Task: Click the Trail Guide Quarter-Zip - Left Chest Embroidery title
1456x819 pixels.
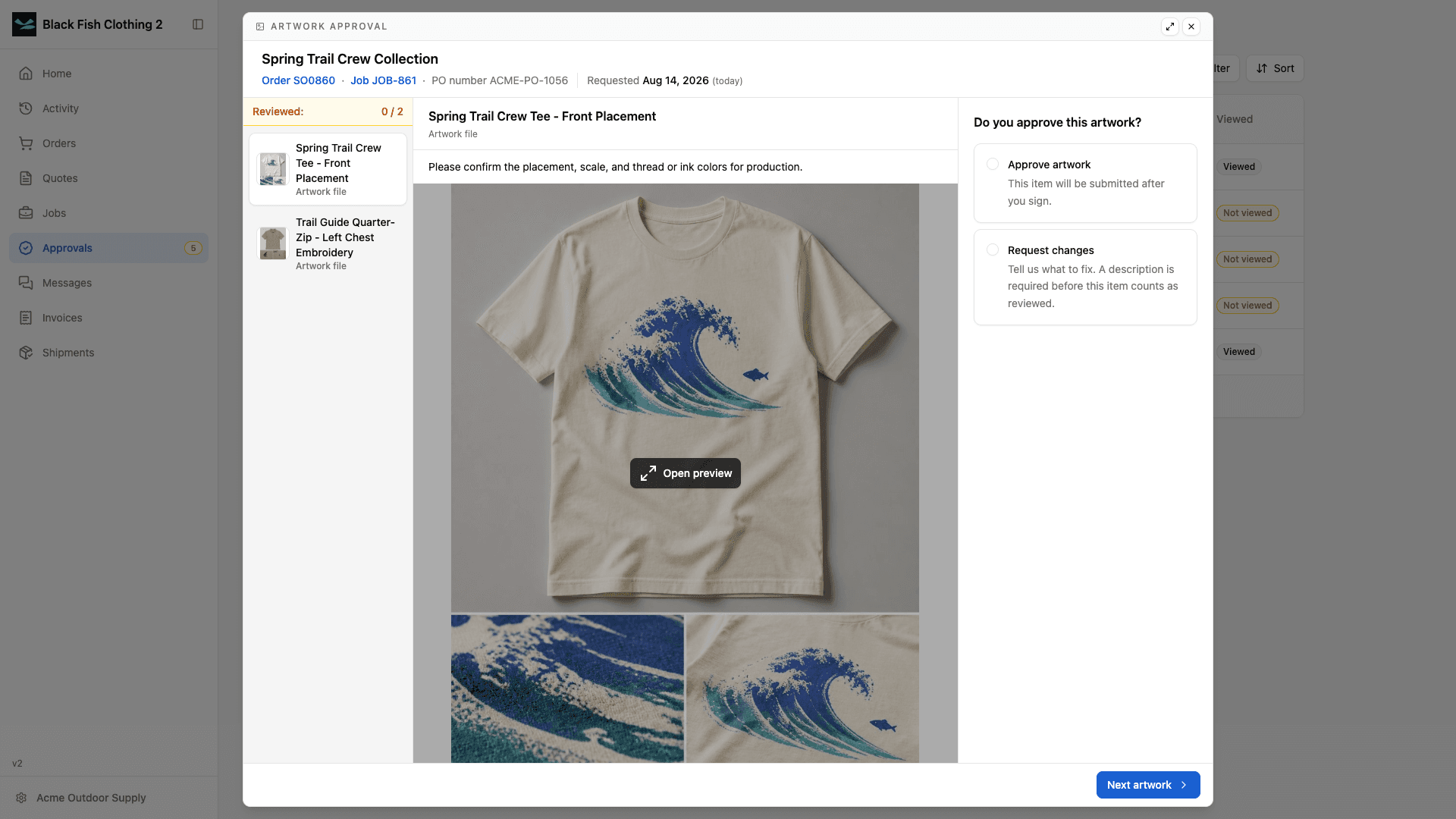Action: pyautogui.click(x=345, y=237)
